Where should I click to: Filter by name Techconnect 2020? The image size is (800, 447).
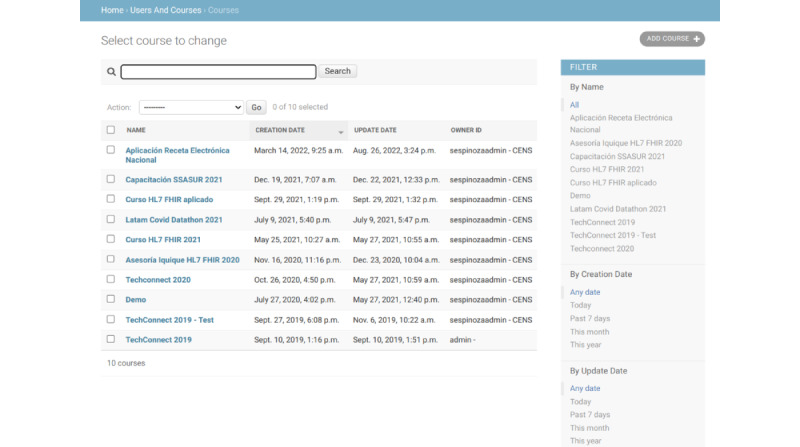pos(602,249)
